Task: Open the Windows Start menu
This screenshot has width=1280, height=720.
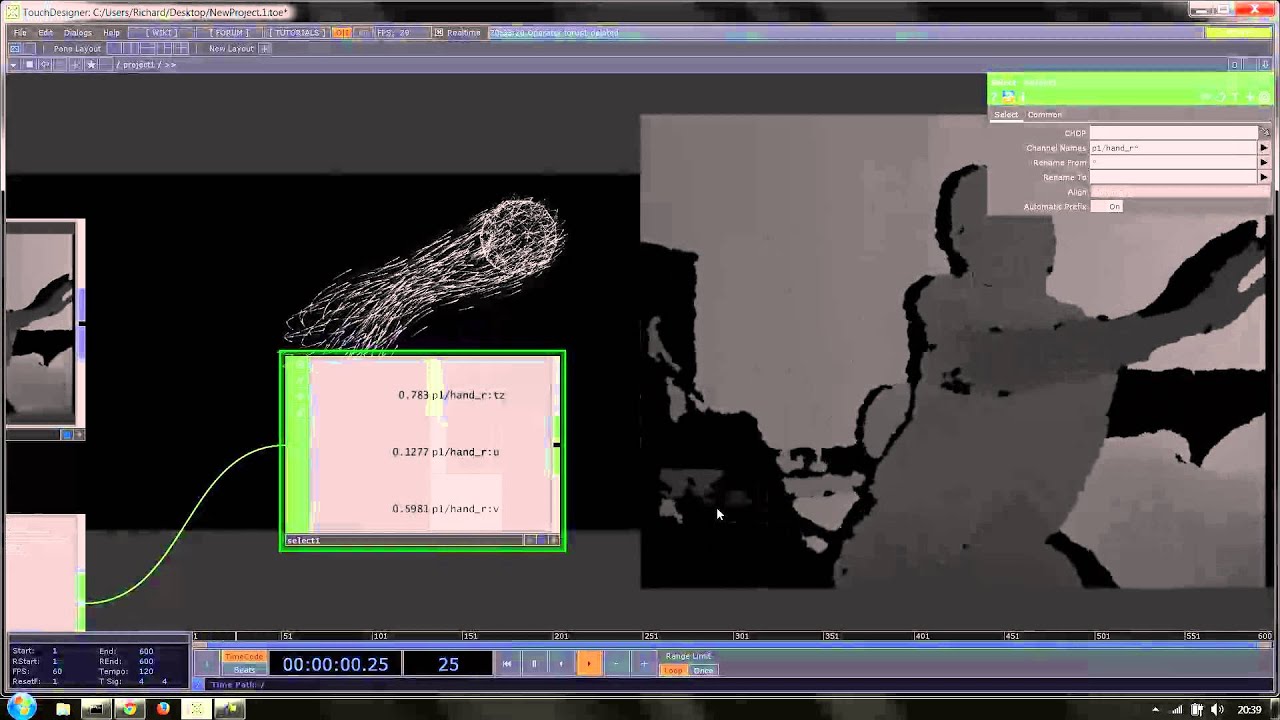Action: tap(21, 708)
